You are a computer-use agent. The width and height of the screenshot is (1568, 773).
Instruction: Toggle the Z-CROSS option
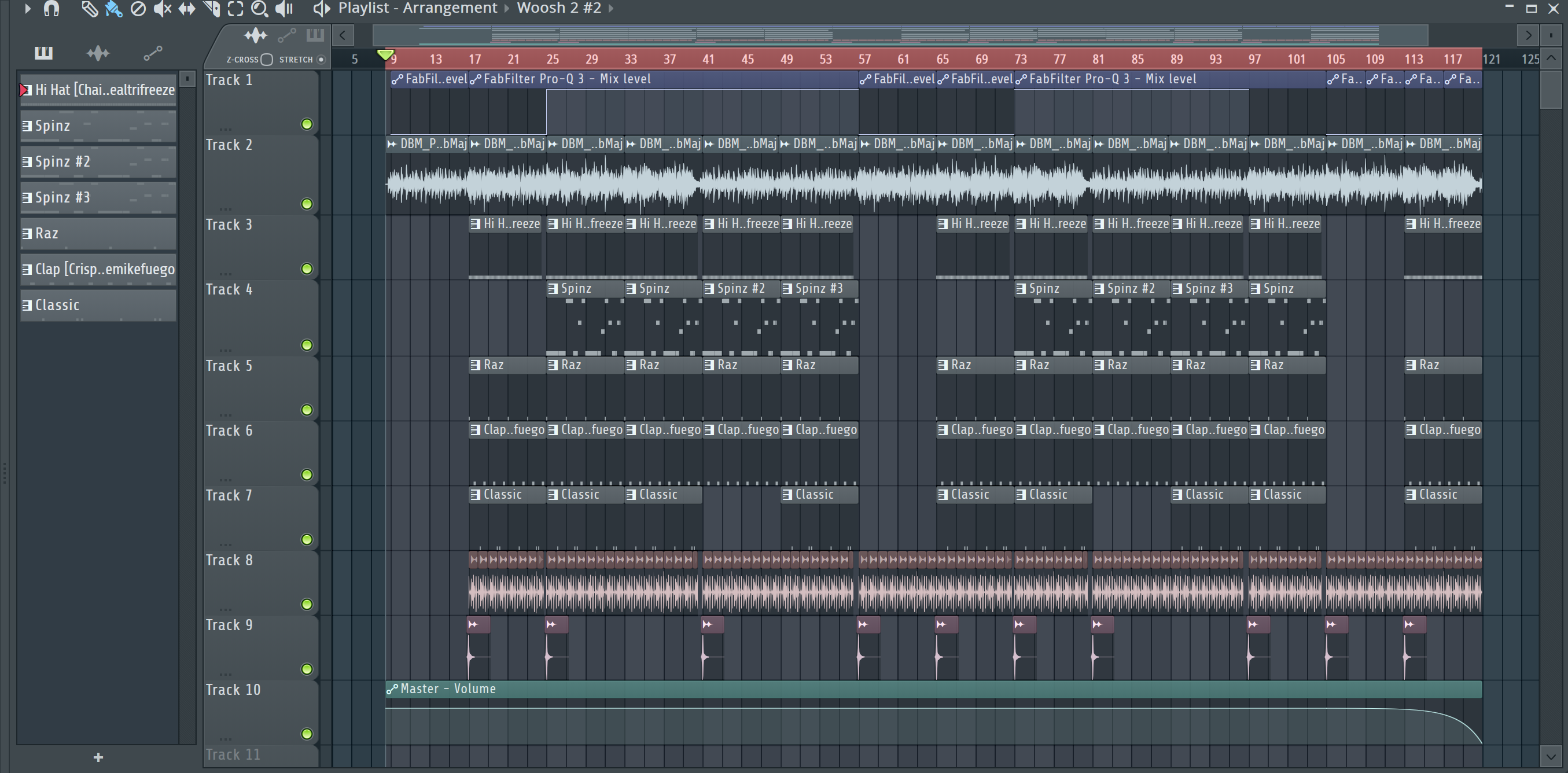coord(267,60)
